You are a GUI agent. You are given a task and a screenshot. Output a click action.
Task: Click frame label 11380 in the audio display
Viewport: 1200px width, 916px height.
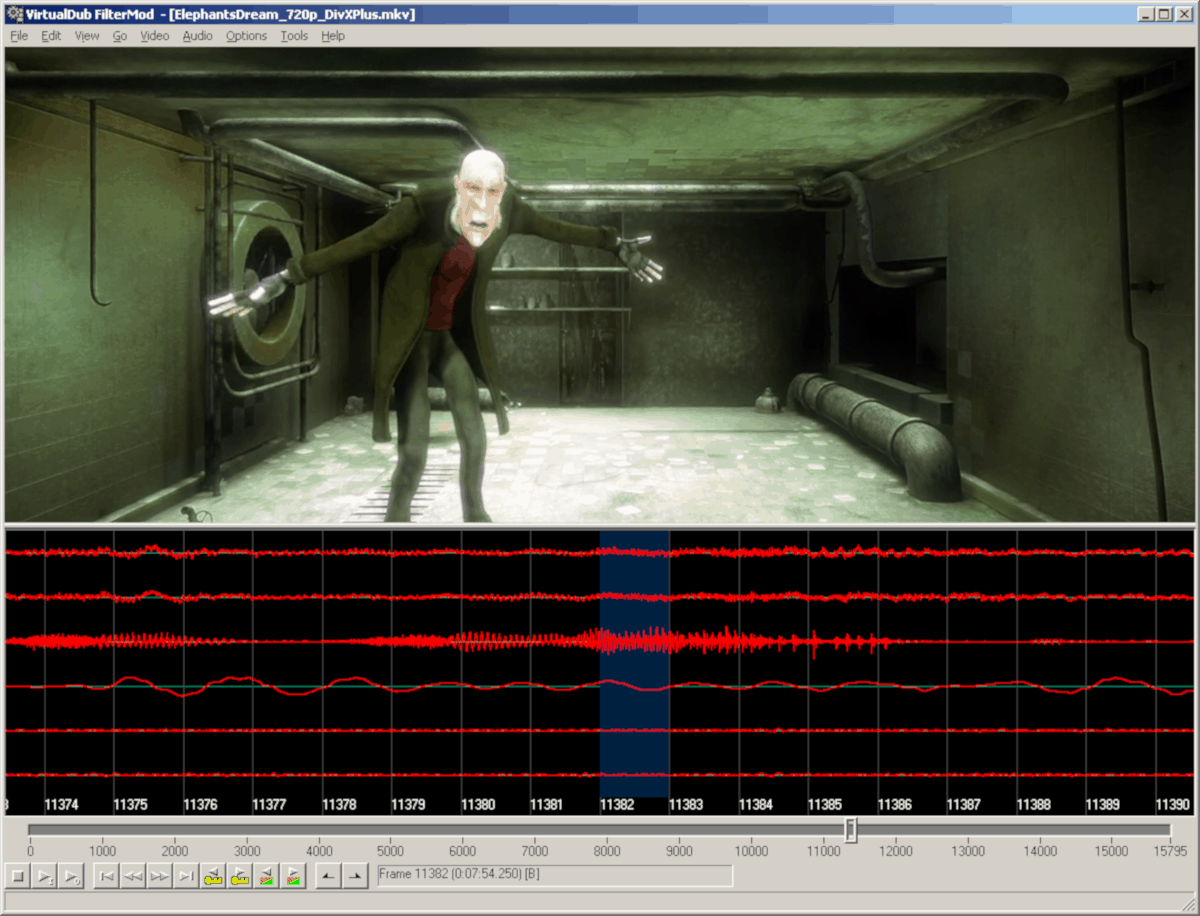click(x=479, y=804)
